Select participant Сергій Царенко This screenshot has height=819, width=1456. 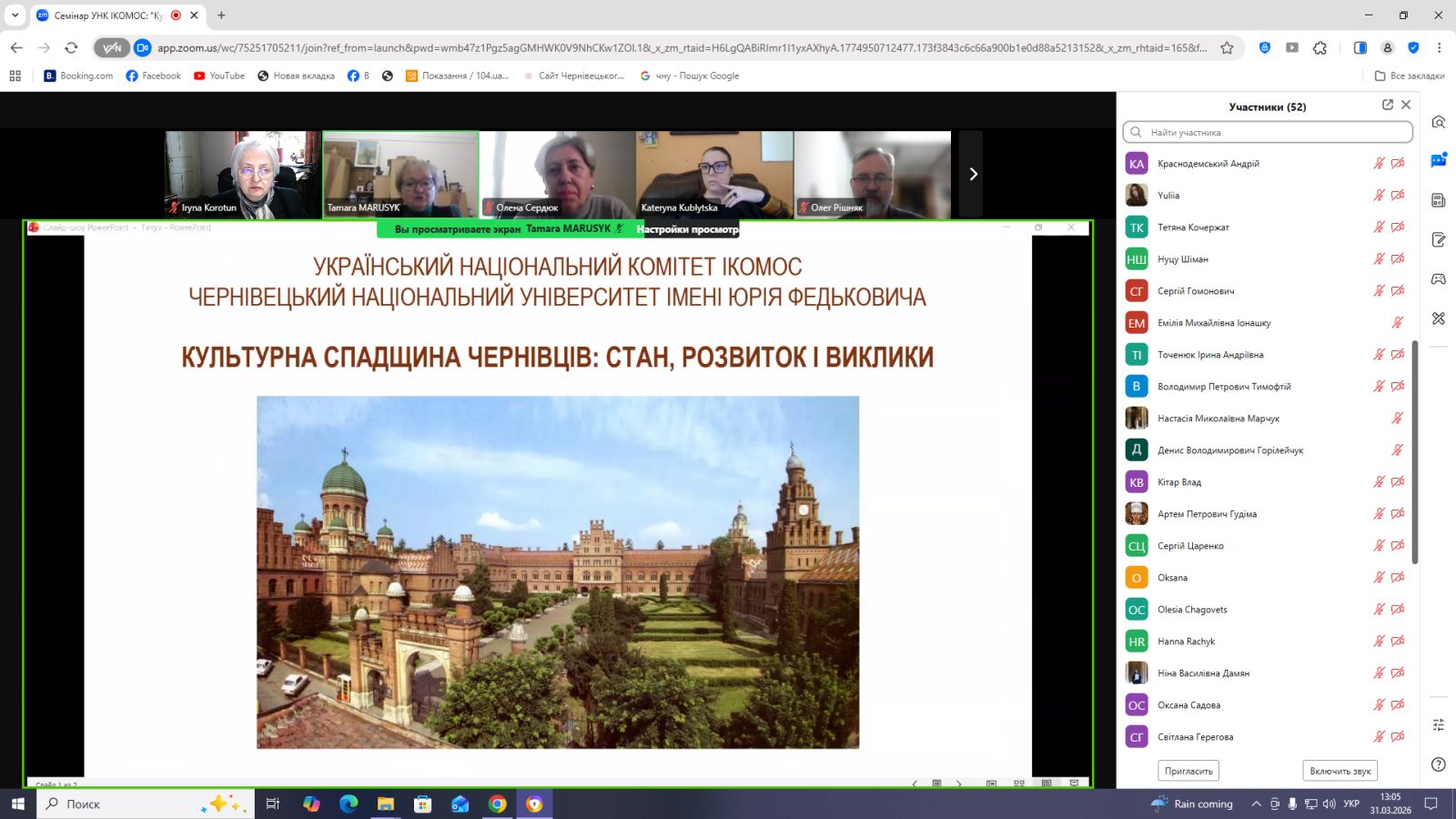[1266, 546]
